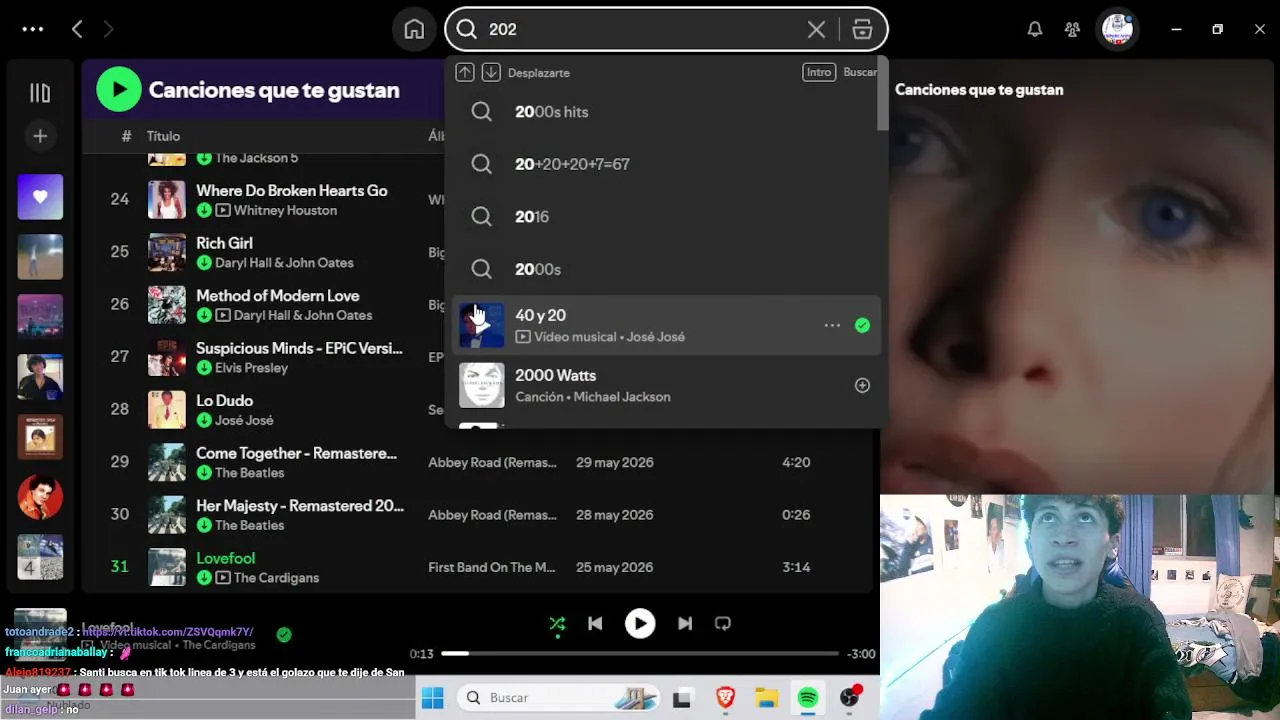Open the "2000 Watts" search result

point(665,386)
